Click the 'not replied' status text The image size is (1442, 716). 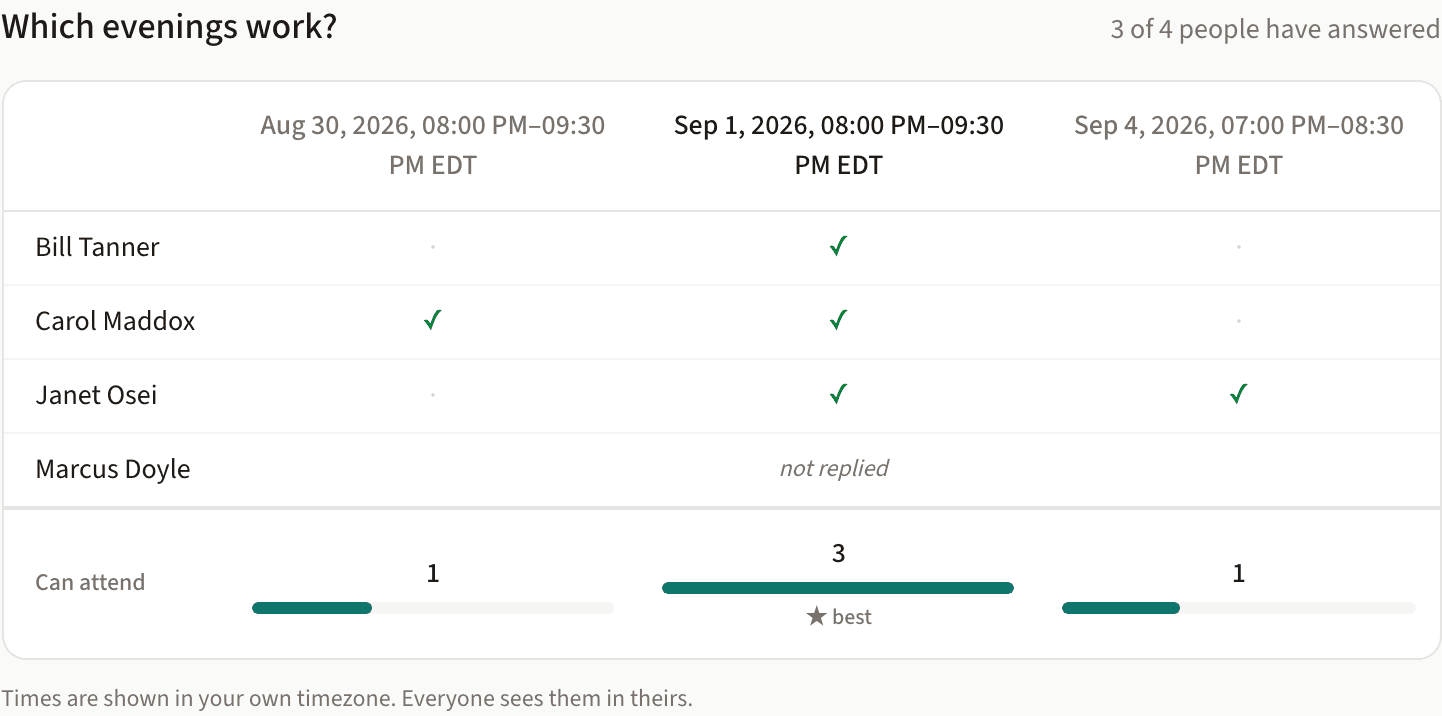click(x=834, y=468)
